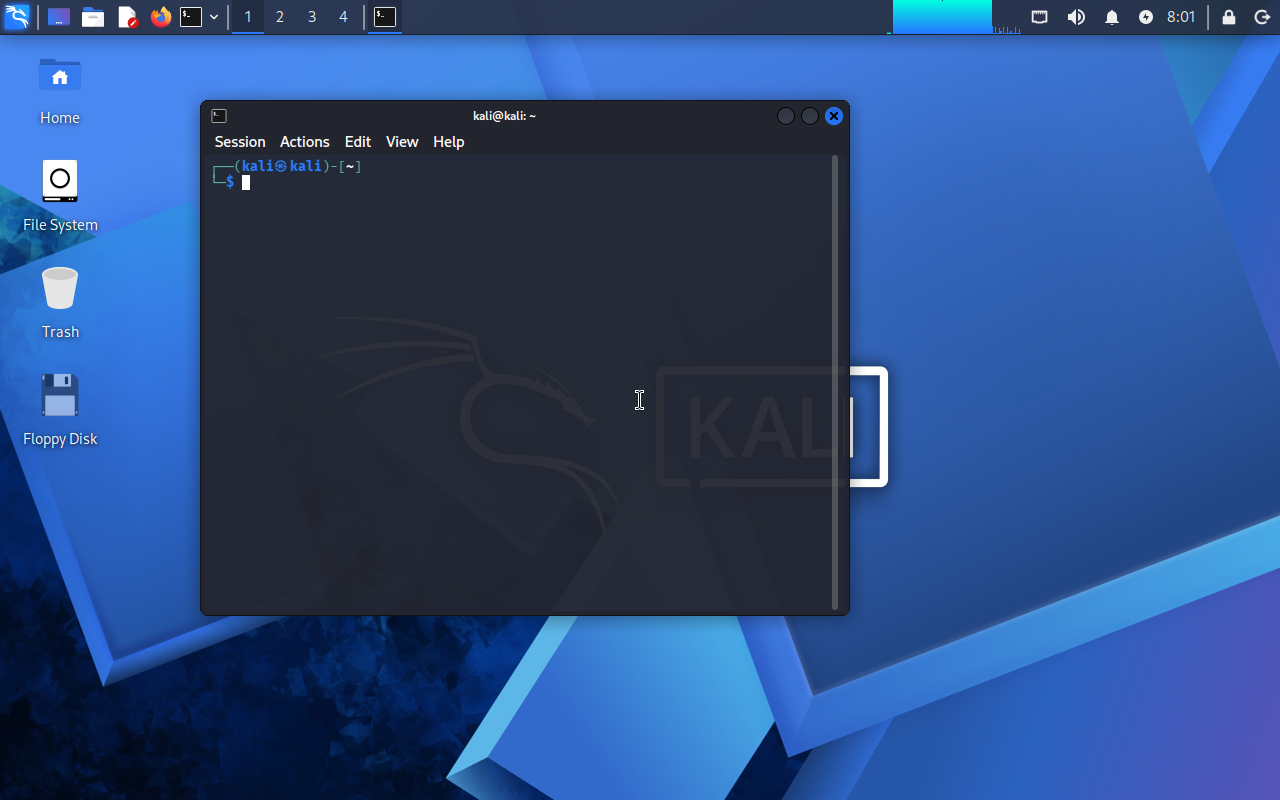
Task: Switch to workspace 2
Action: (x=280, y=17)
